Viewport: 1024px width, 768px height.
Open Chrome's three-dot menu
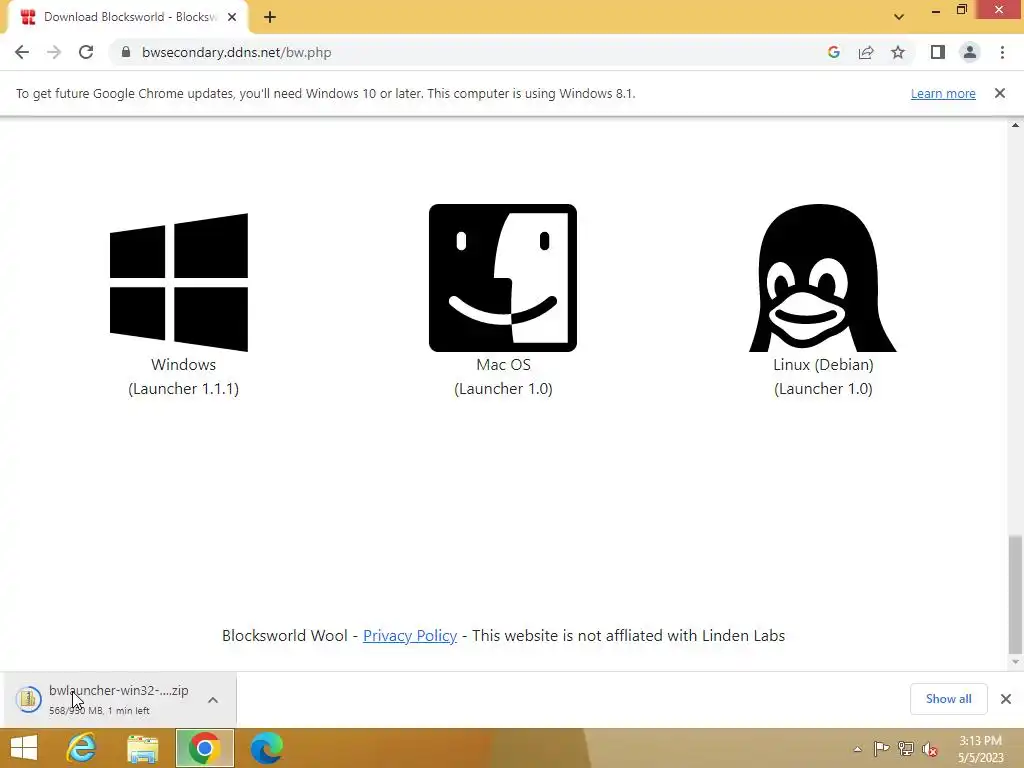[1002, 52]
